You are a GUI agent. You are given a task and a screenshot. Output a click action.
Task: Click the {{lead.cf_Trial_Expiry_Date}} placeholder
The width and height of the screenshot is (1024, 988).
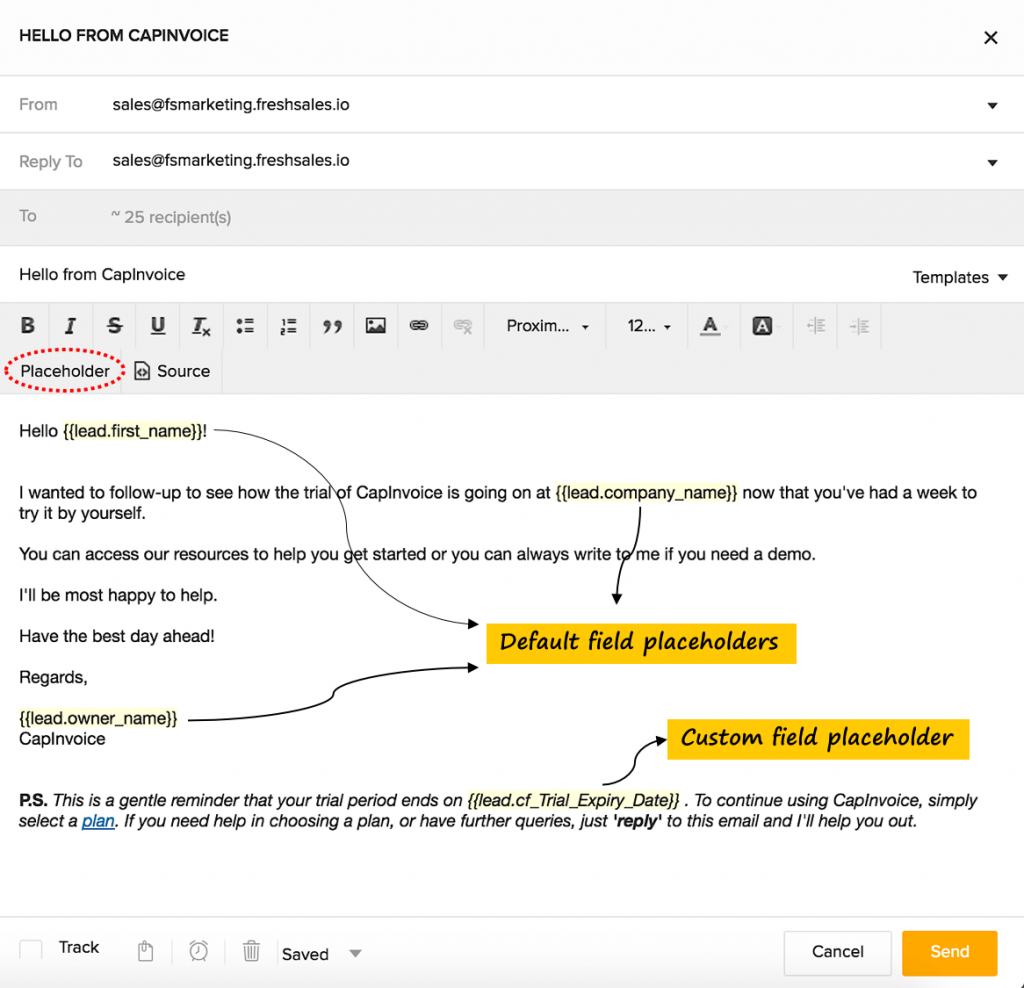pyautogui.click(x=573, y=800)
